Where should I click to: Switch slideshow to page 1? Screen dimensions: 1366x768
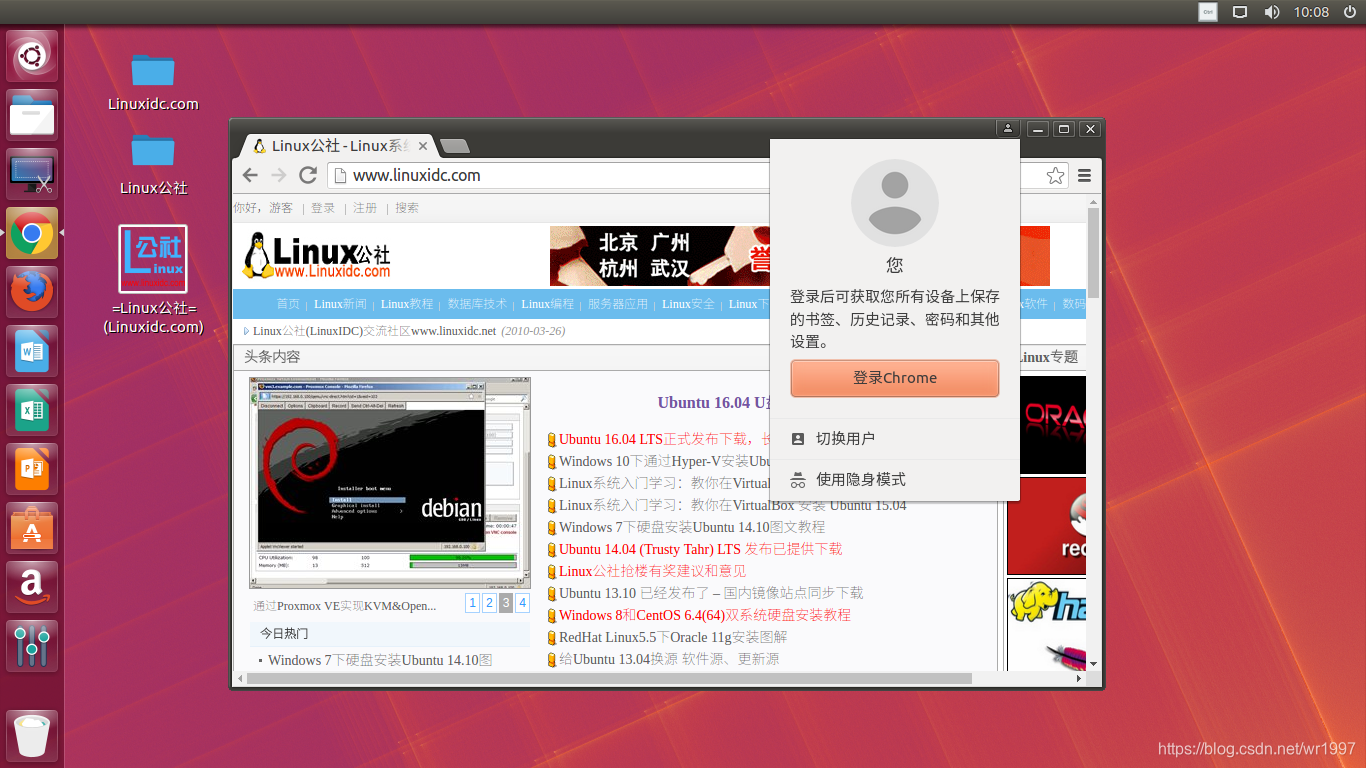[472, 602]
